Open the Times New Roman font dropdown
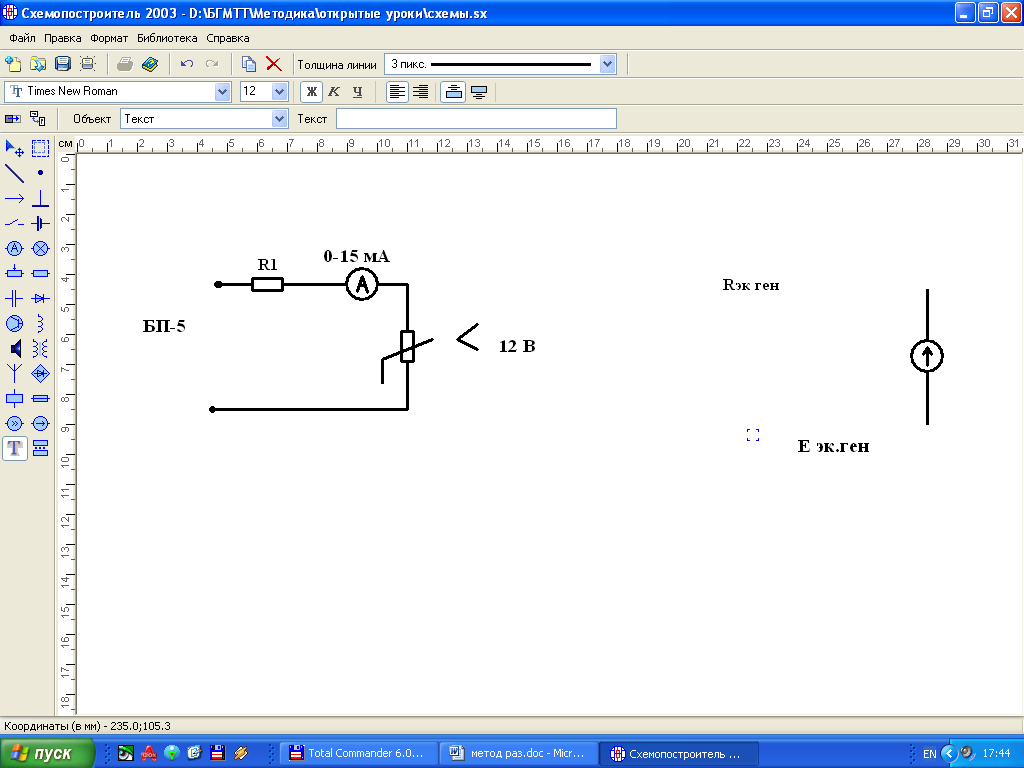Image resolution: width=1024 pixels, height=768 pixels. 223,92
